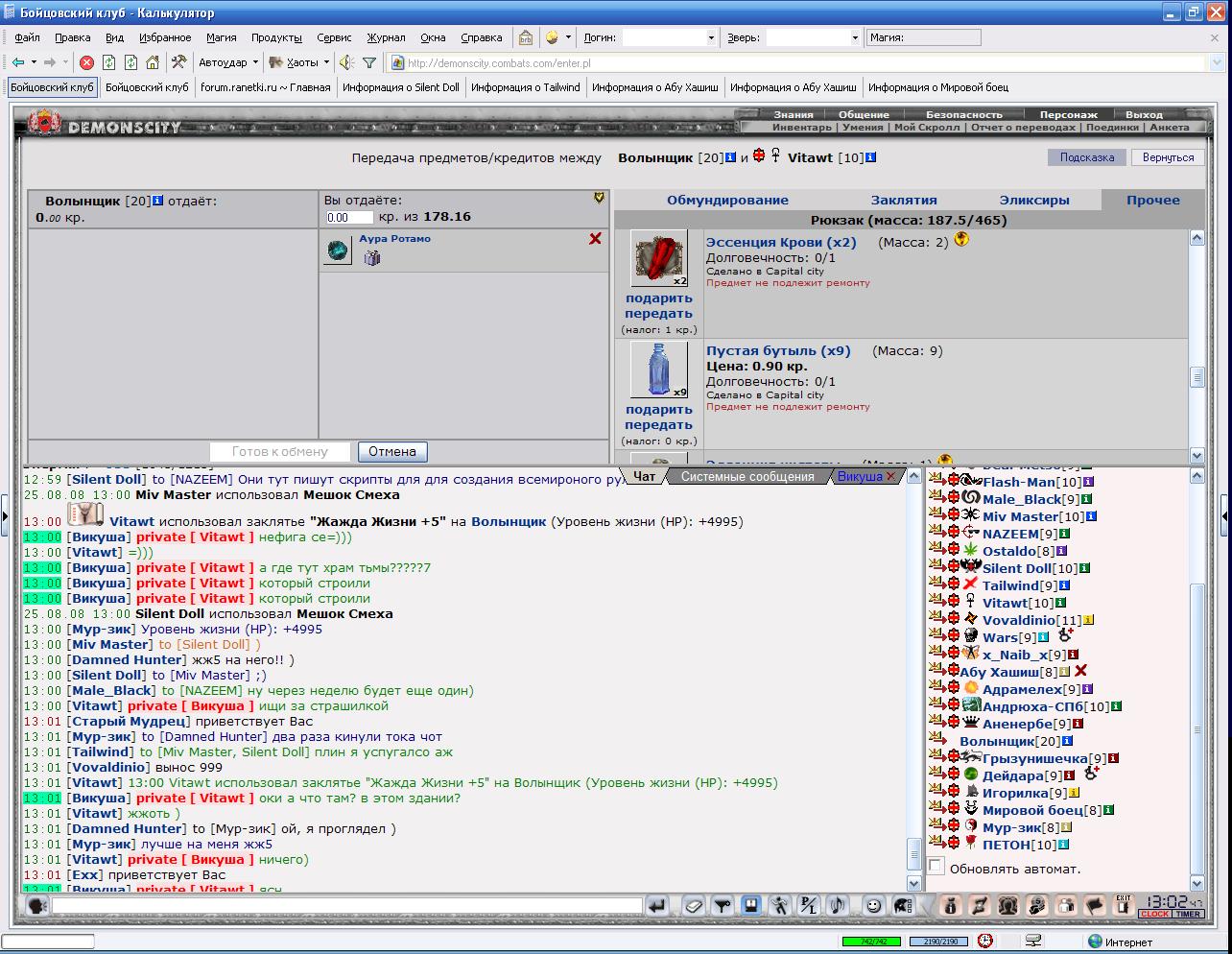The height and width of the screenshot is (954, 1232).
Task: Click the crossed hammers tools icon
Action: tap(178, 62)
